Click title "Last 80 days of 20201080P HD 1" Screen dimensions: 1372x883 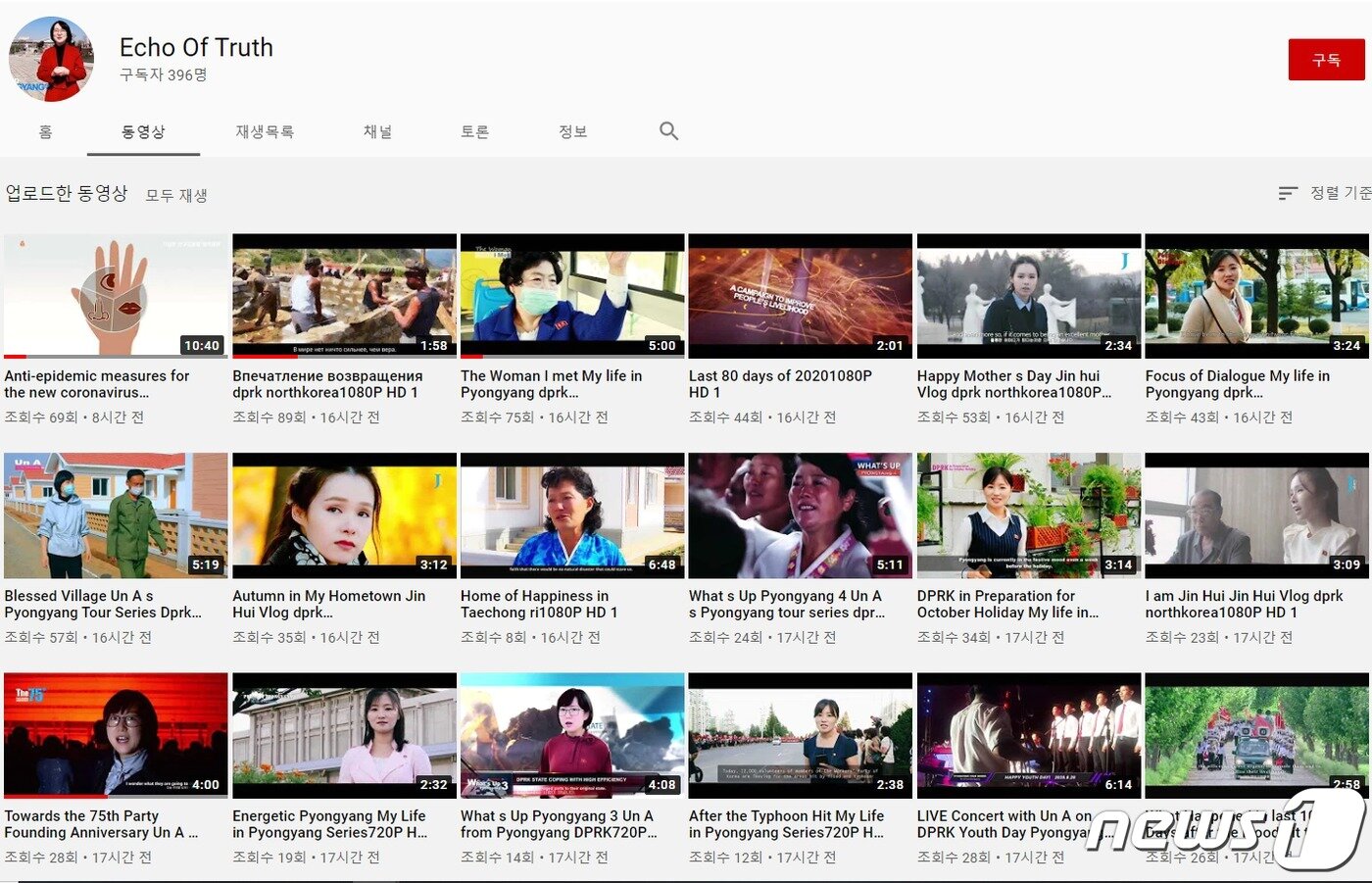(780, 384)
